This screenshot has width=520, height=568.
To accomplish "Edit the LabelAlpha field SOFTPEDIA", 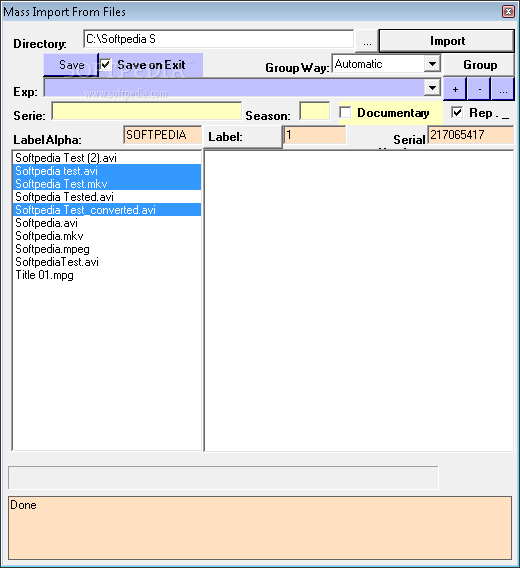I will coord(162,135).
